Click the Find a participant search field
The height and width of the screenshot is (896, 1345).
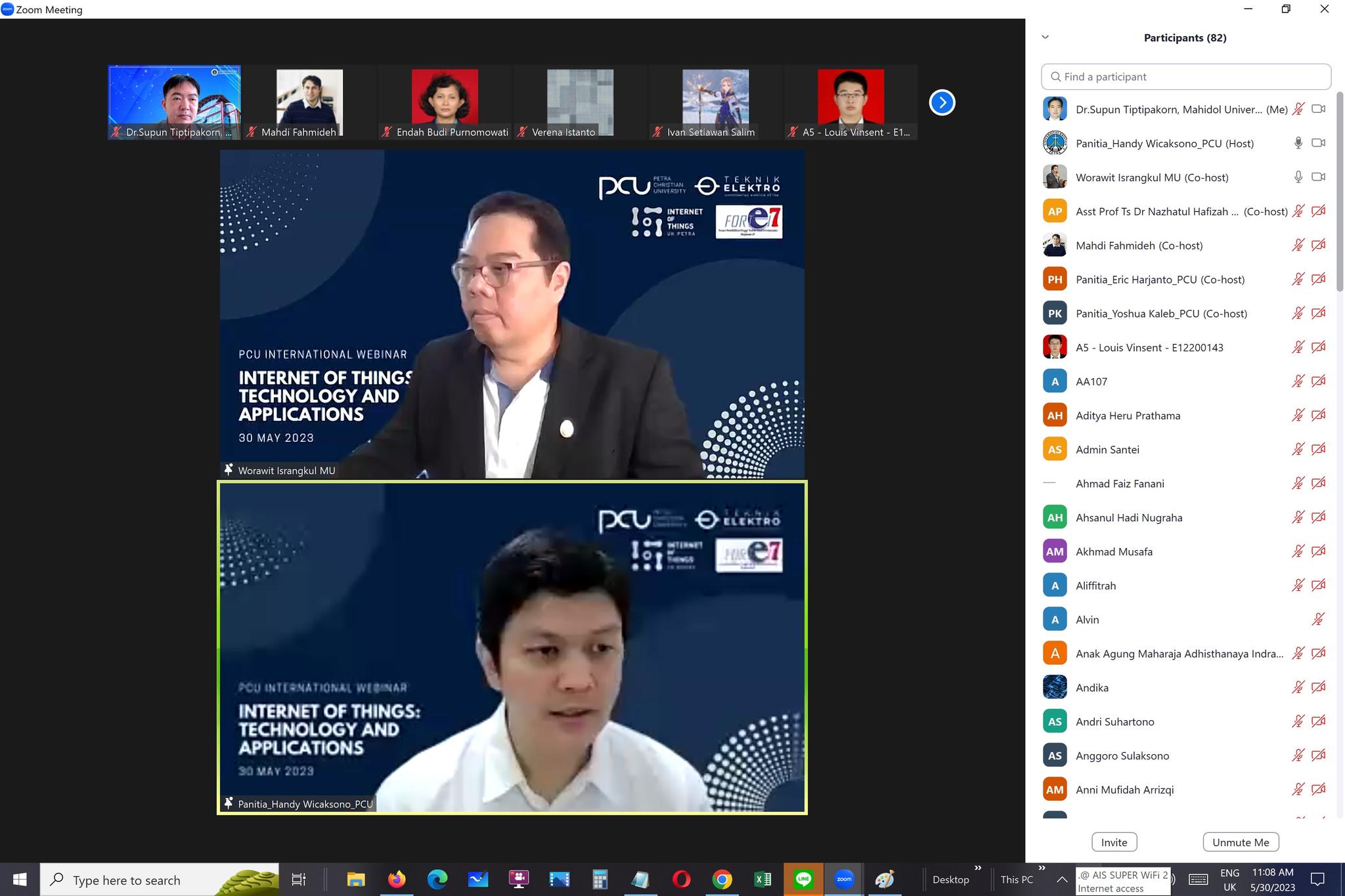click(x=1185, y=77)
